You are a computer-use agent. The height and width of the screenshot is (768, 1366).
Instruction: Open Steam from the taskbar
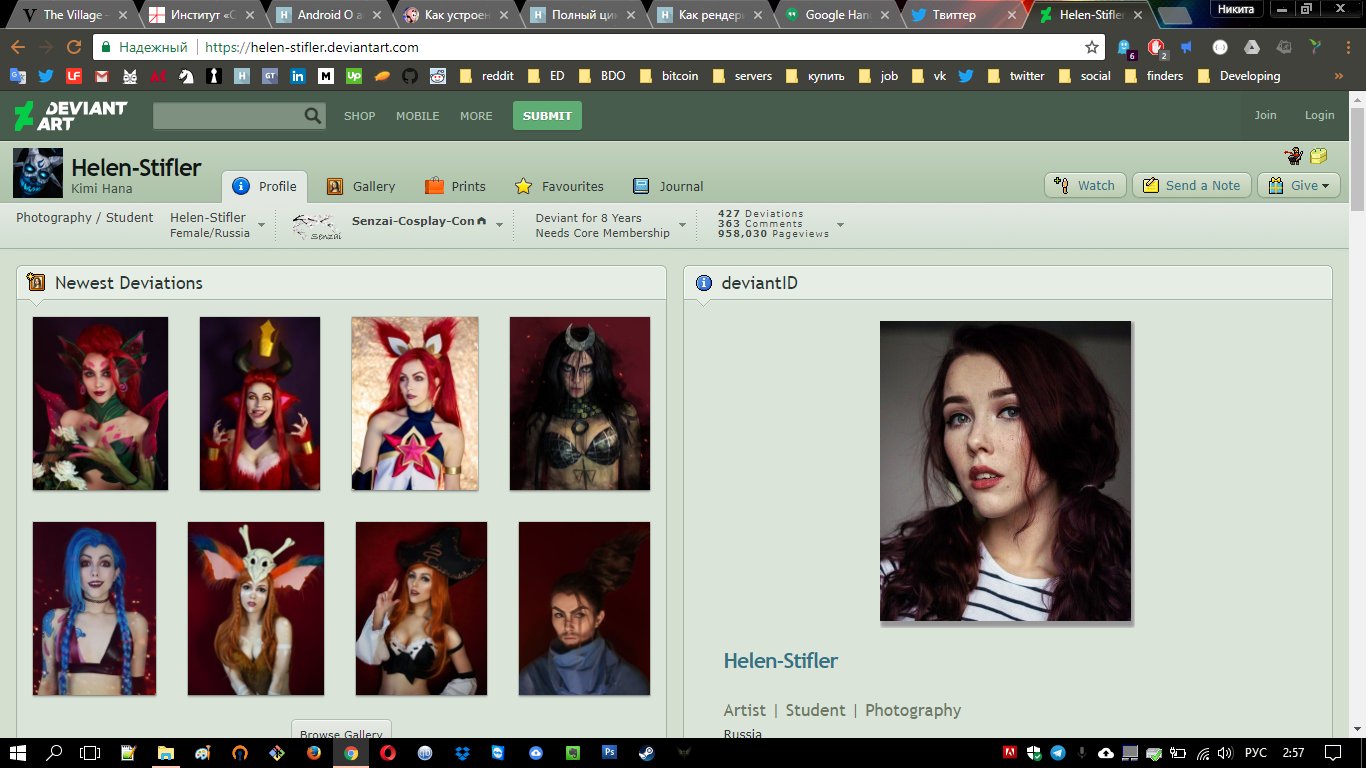pos(646,752)
